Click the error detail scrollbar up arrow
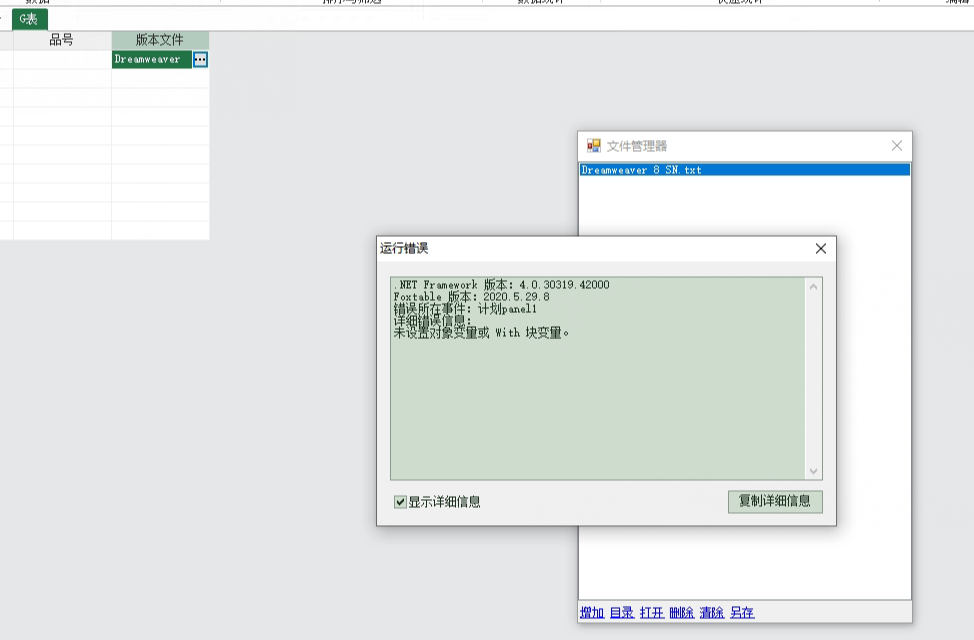The height and width of the screenshot is (640, 974). [x=813, y=287]
